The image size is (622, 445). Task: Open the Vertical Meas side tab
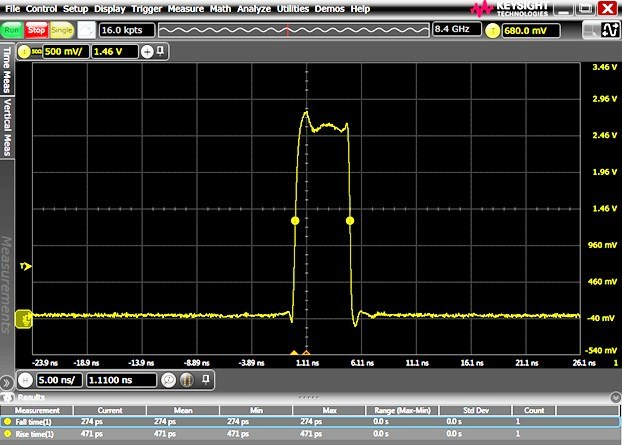pyautogui.click(x=7, y=127)
